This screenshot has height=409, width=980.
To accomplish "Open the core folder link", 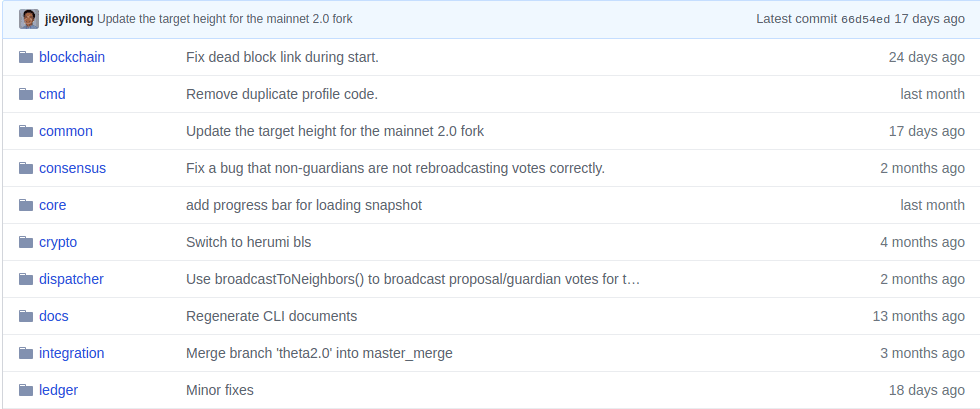I will click(53, 205).
